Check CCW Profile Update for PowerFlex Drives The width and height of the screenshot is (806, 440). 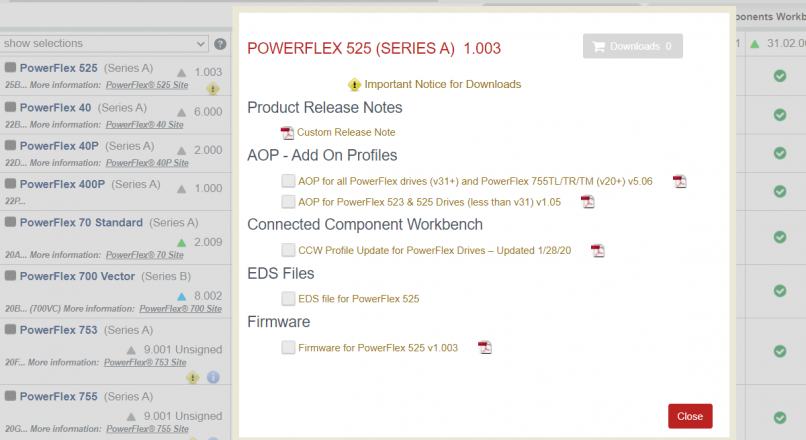pos(288,250)
